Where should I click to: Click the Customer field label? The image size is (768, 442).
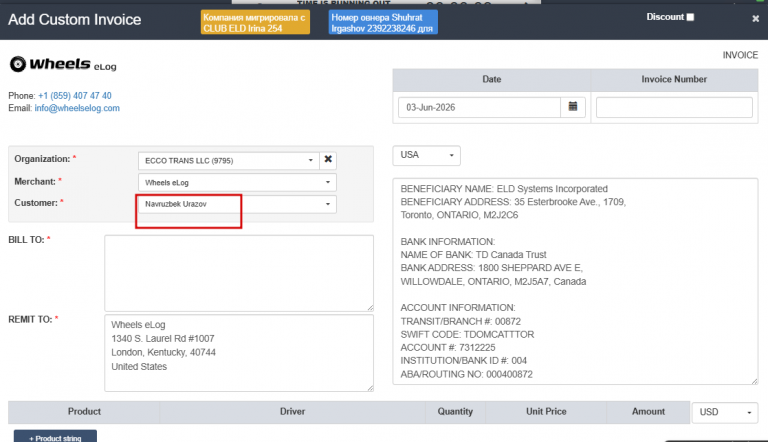point(36,203)
